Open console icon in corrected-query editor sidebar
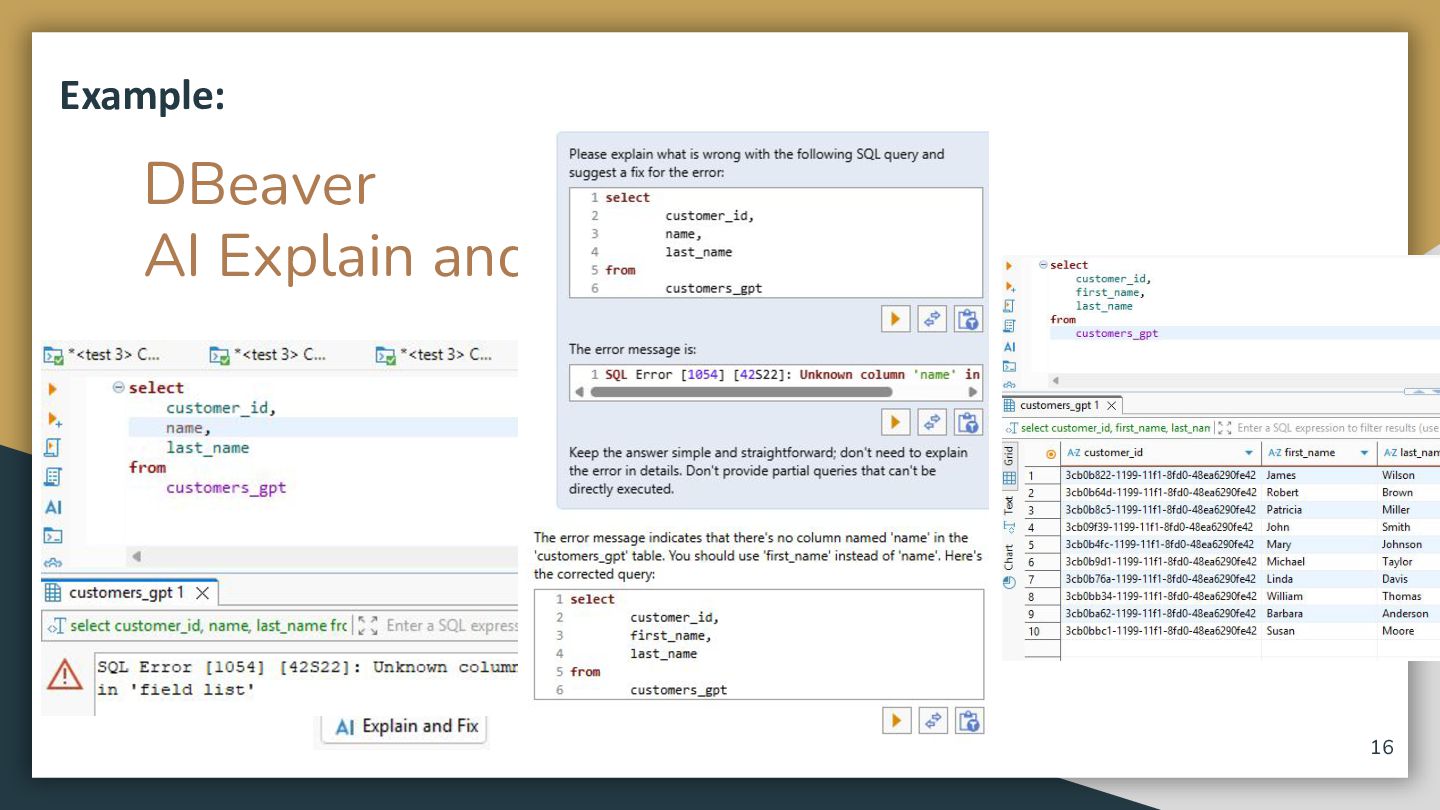1440x810 pixels. (x=1010, y=367)
